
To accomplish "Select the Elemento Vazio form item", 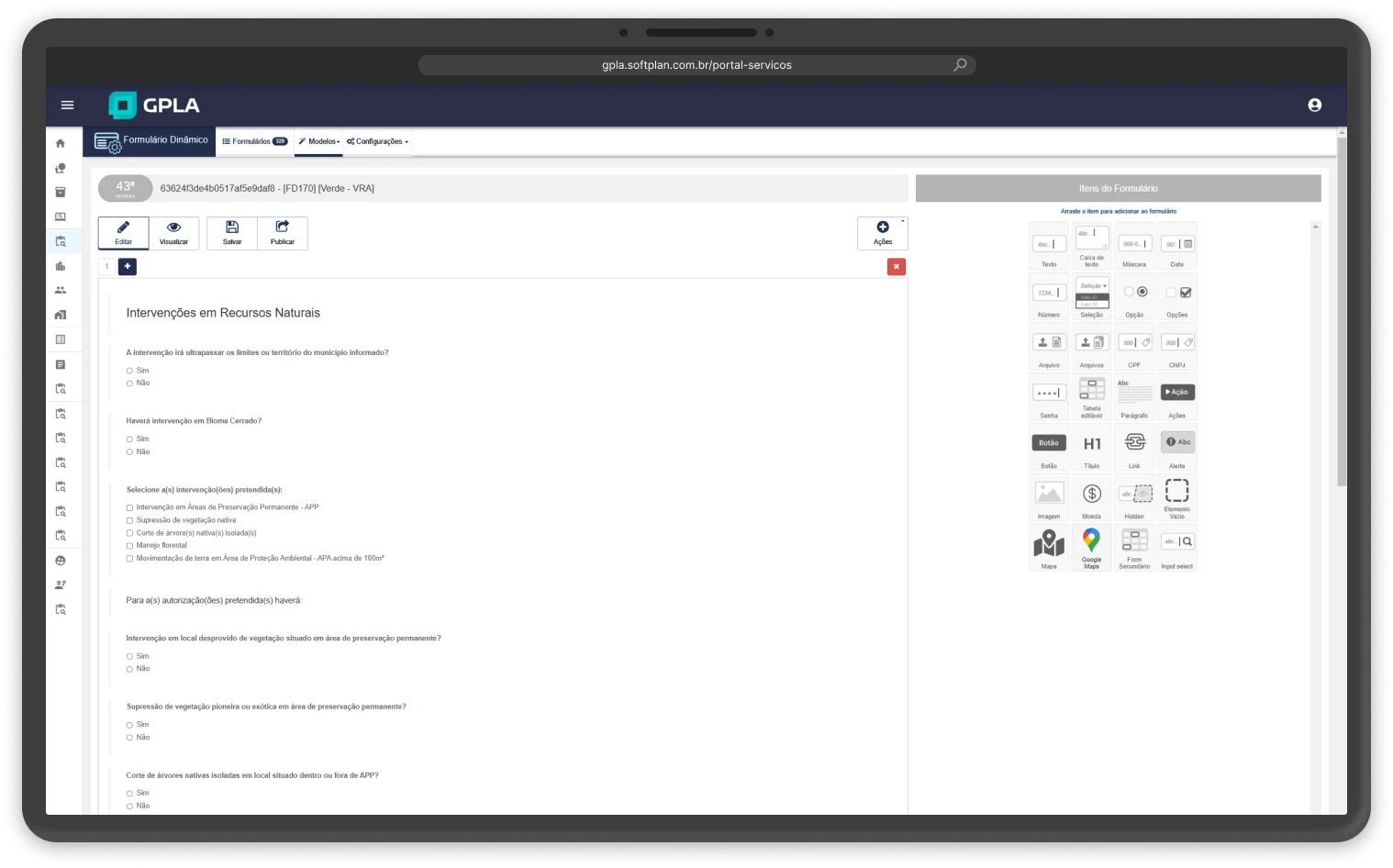I will pyautogui.click(x=1176, y=496).
